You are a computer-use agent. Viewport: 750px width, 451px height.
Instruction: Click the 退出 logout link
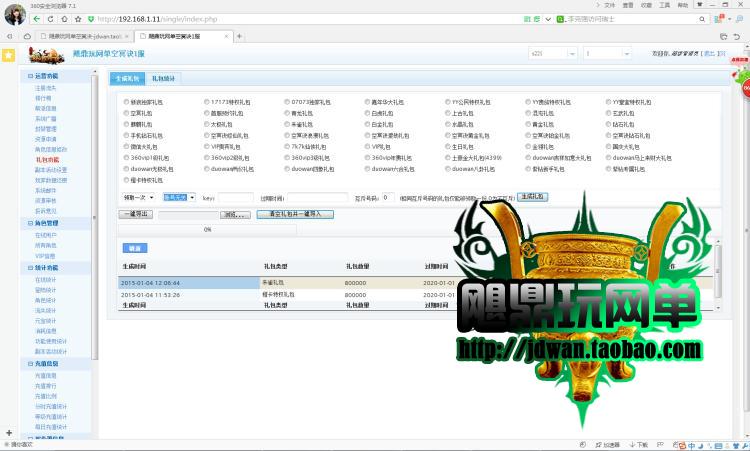(x=709, y=54)
